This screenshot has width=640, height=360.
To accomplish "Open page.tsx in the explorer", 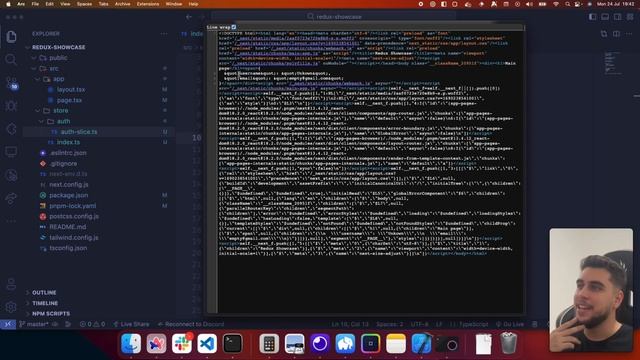I will pos(69,100).
